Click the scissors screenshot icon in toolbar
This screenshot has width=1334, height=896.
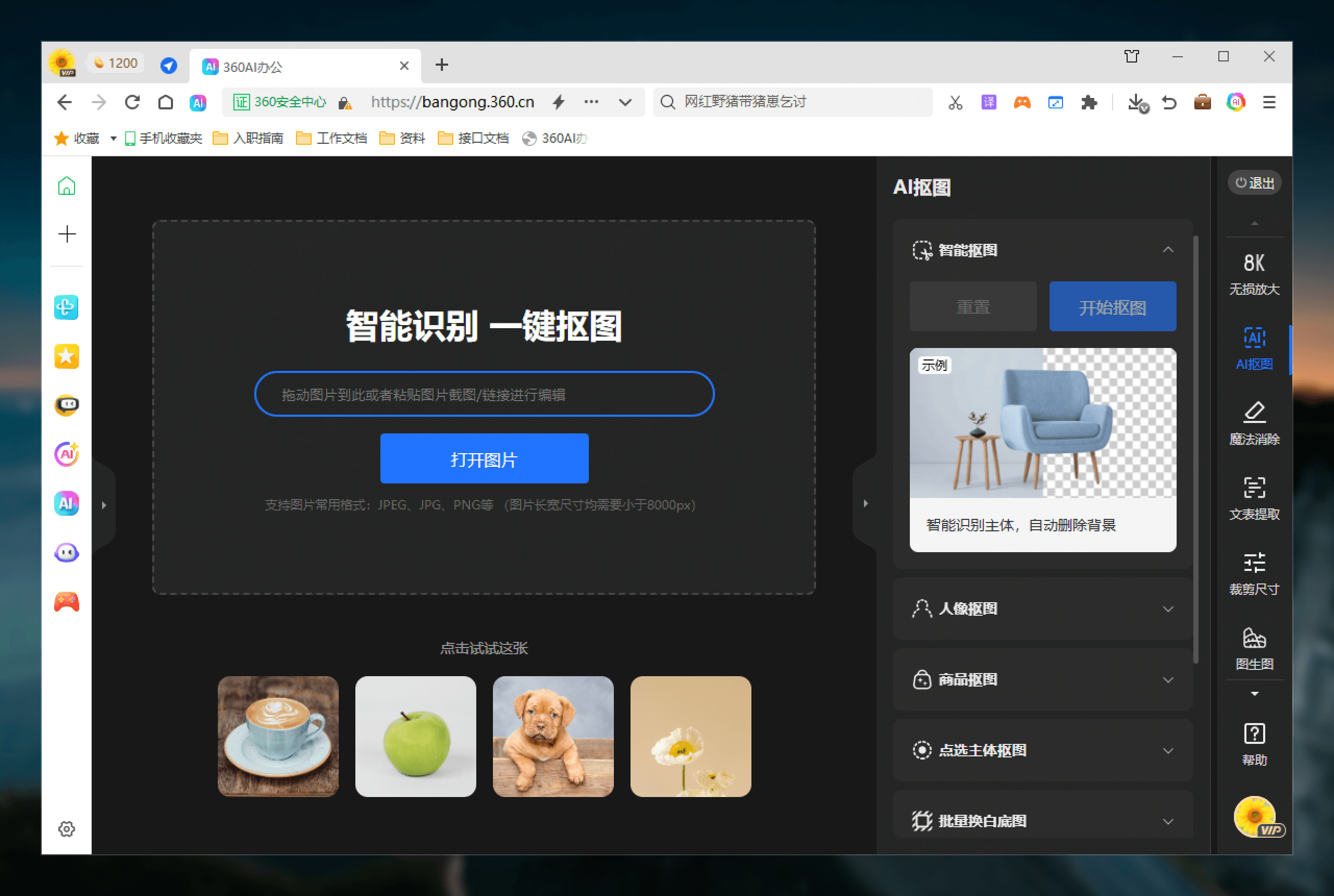click(955, 102)
